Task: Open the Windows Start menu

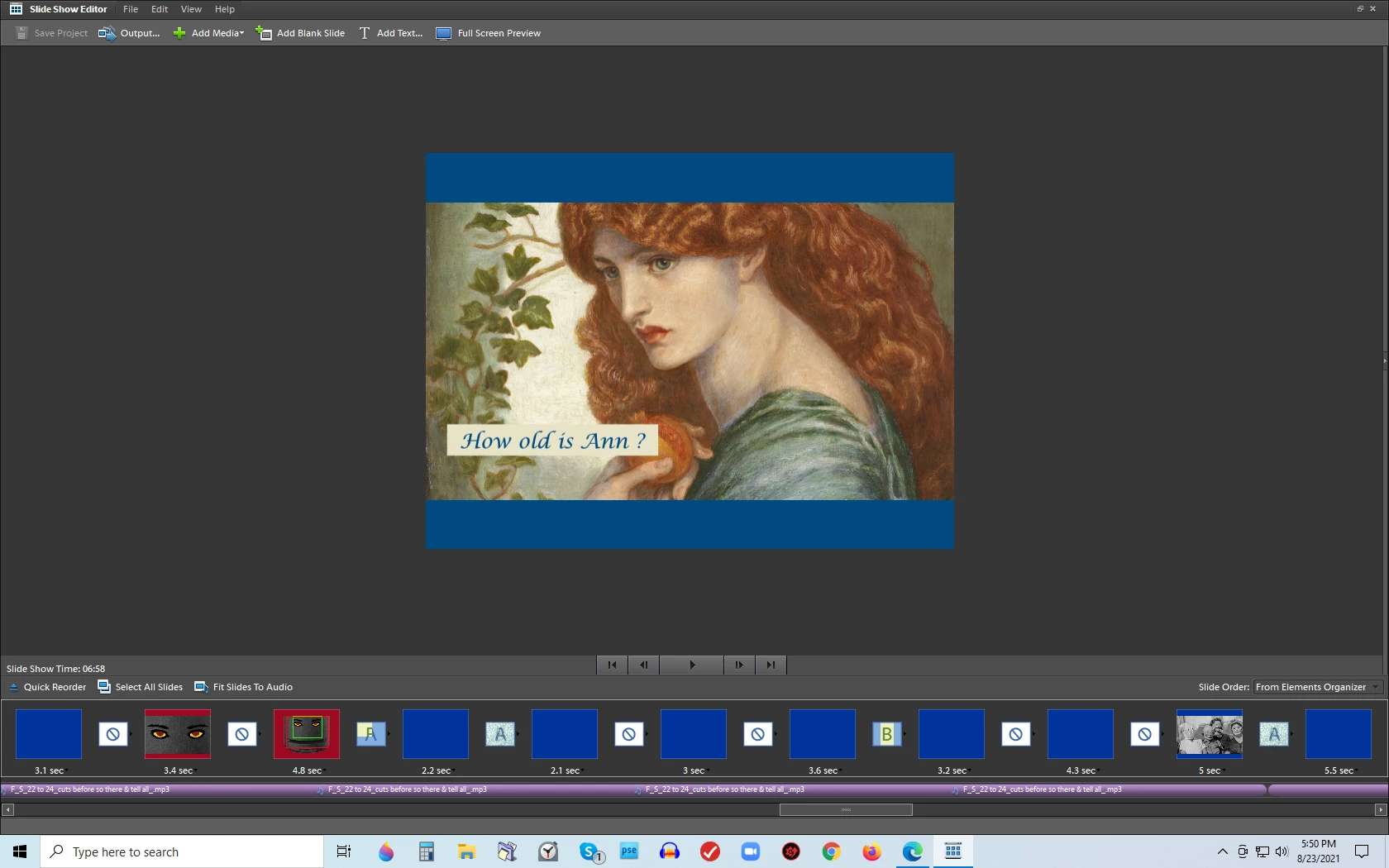Action: pyautogui.click(x=20, y=851)
